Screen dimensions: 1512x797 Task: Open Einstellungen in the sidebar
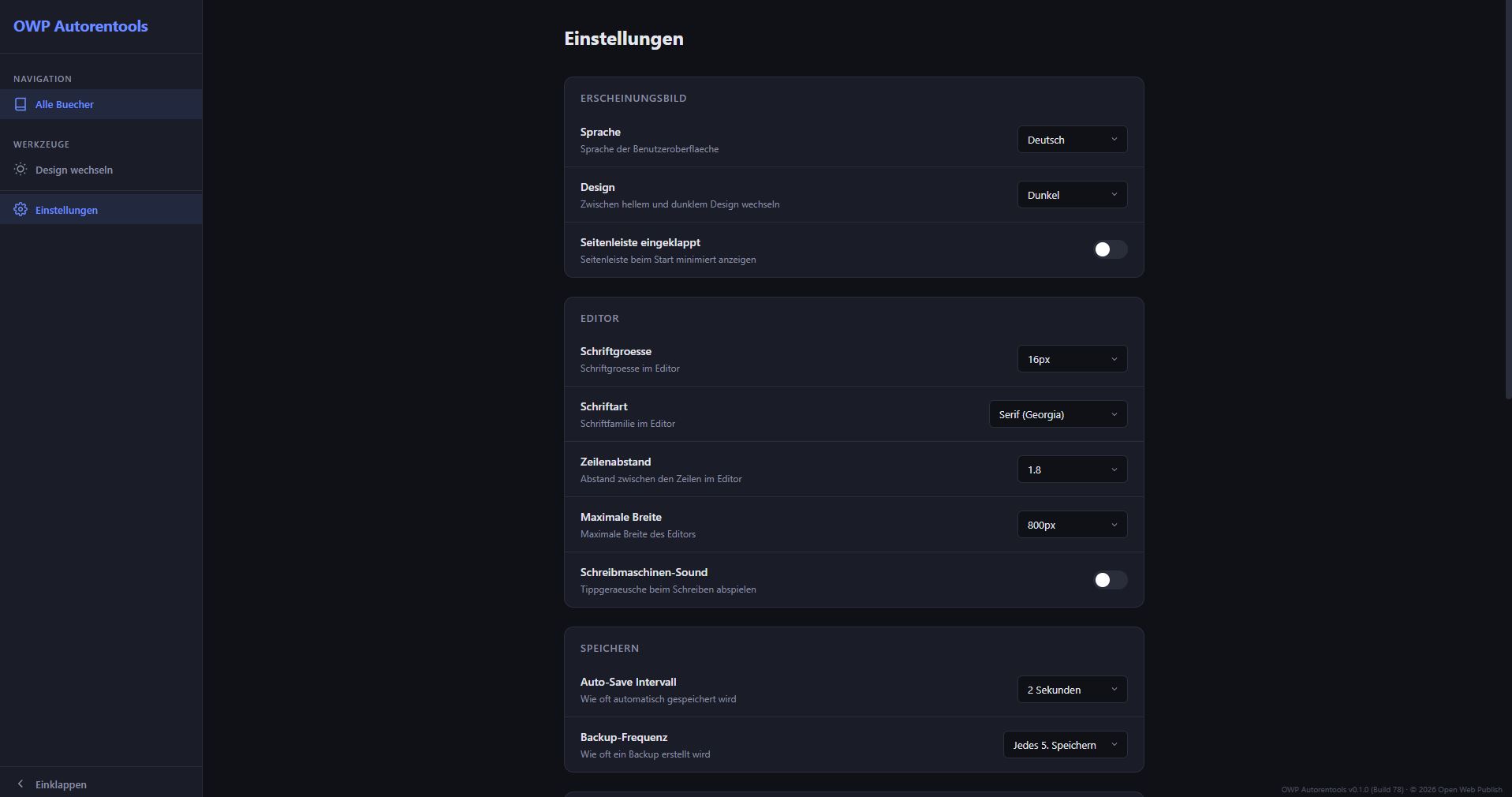(66, 210)
